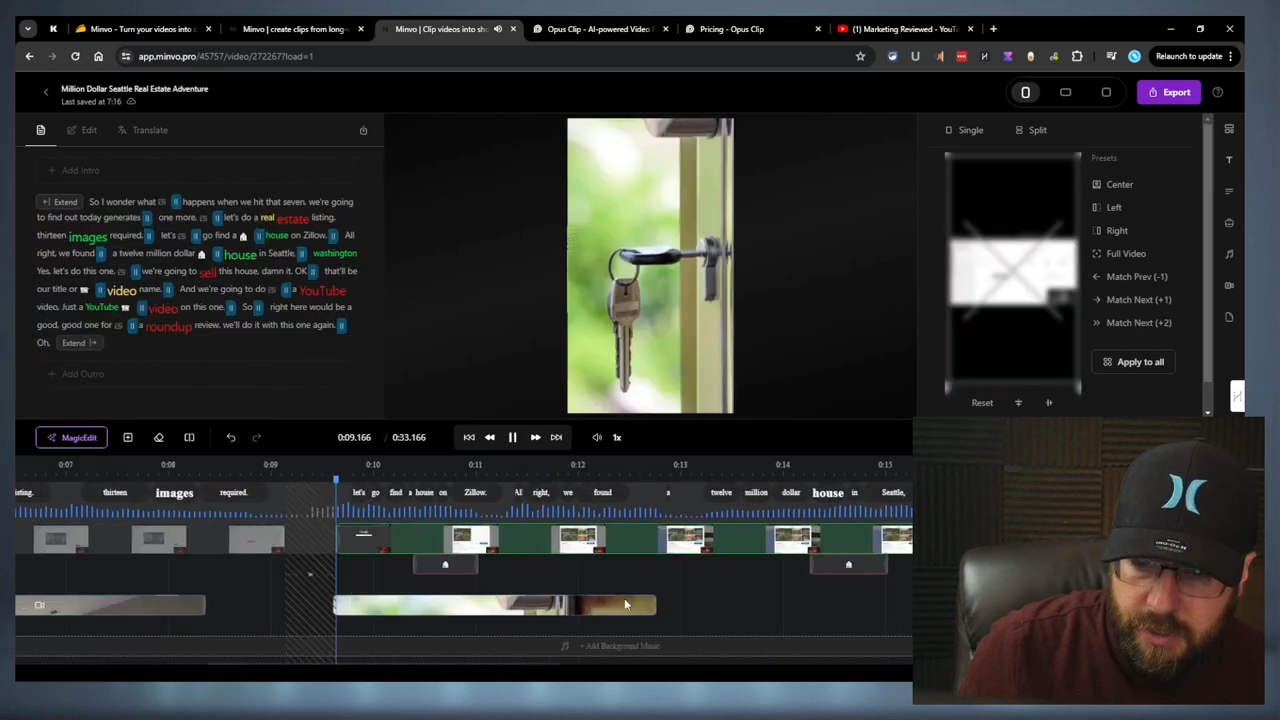The height and width of the screenshot is (720, 1280).
Task: Switch to the Edit tab
Action: 82,130
